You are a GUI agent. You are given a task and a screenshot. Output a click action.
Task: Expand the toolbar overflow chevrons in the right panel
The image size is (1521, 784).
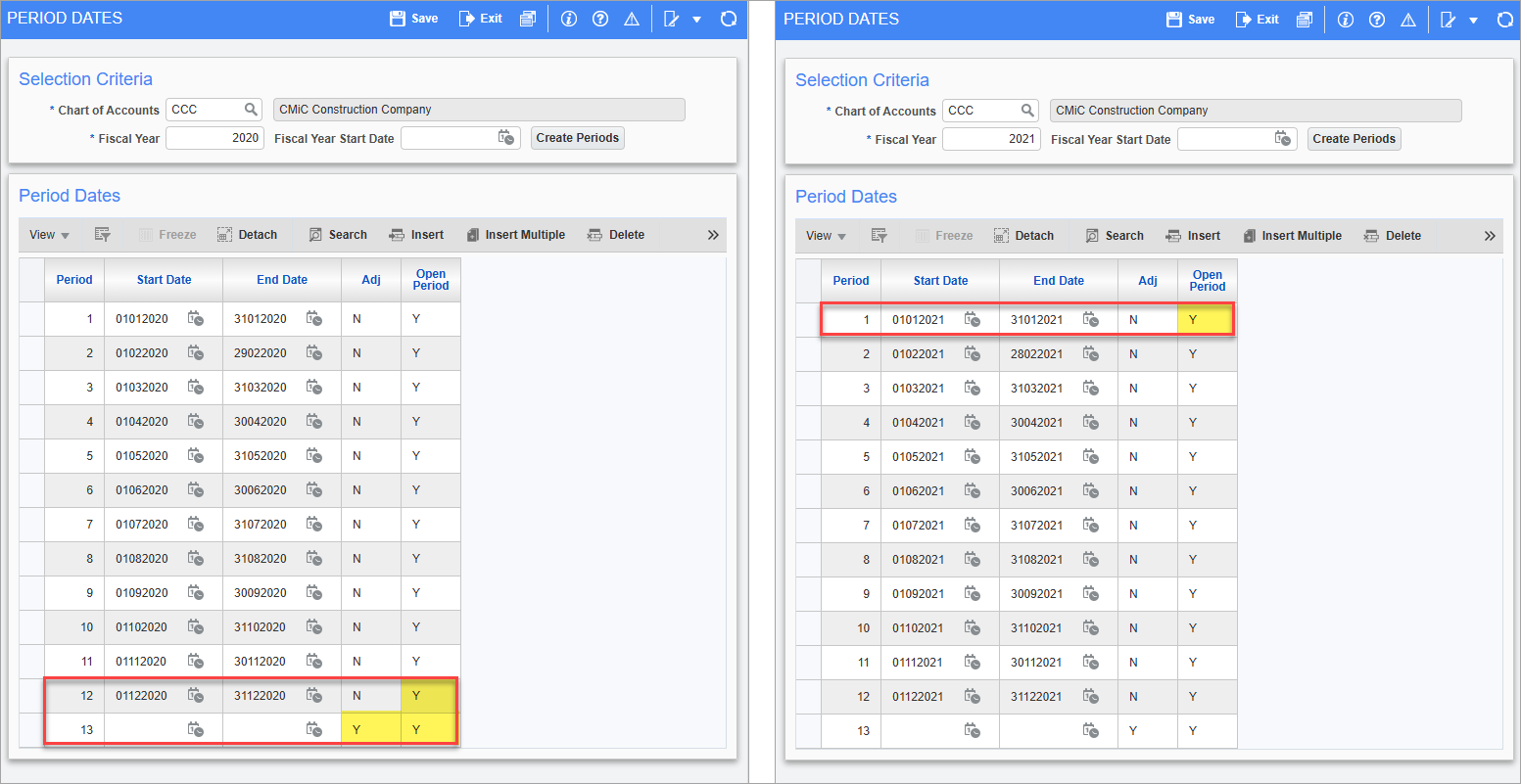pyautogui.click(x=1490, y=236)
